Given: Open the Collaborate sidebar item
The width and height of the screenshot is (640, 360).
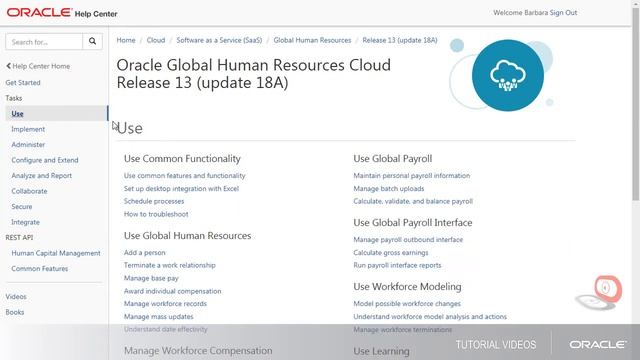Looking at the screenshot, I should coord(29,191).
